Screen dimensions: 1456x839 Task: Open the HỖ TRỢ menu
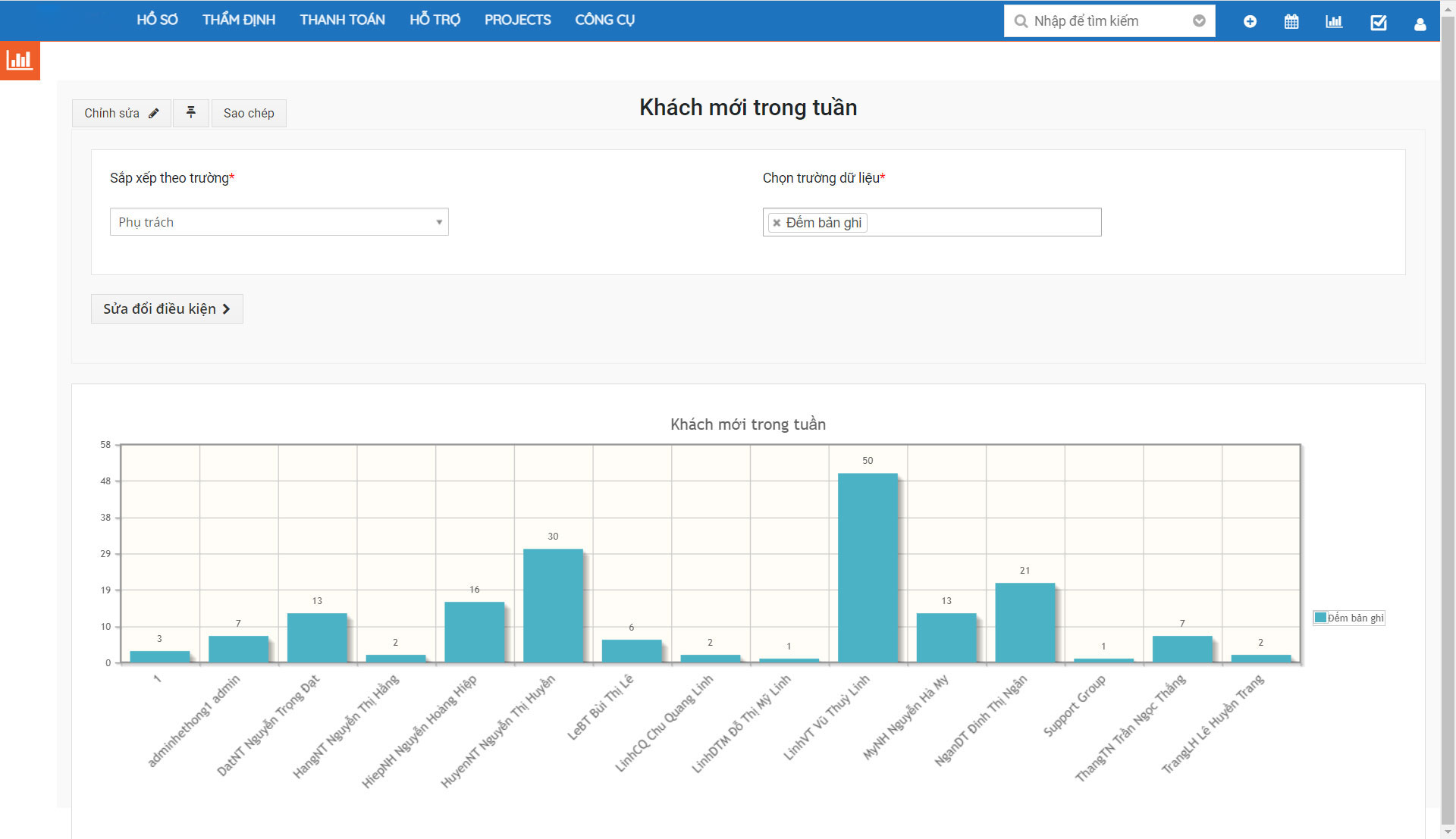point(435,20)
